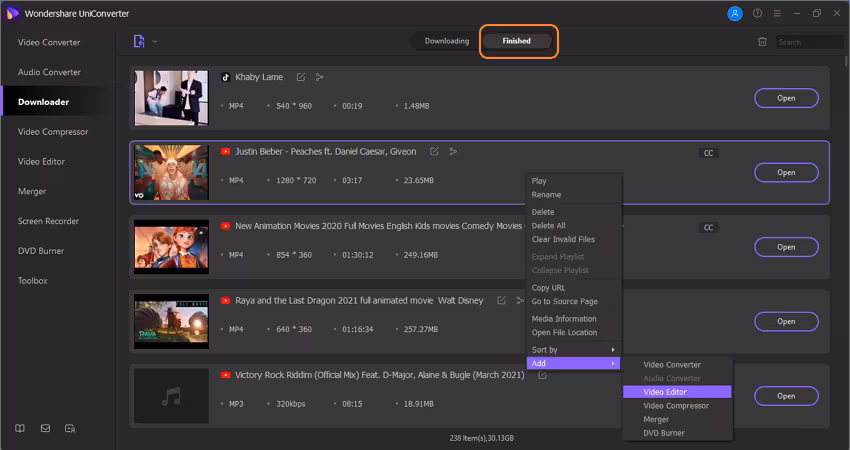Click Open button for Raya and the Last Dragon

786,322
